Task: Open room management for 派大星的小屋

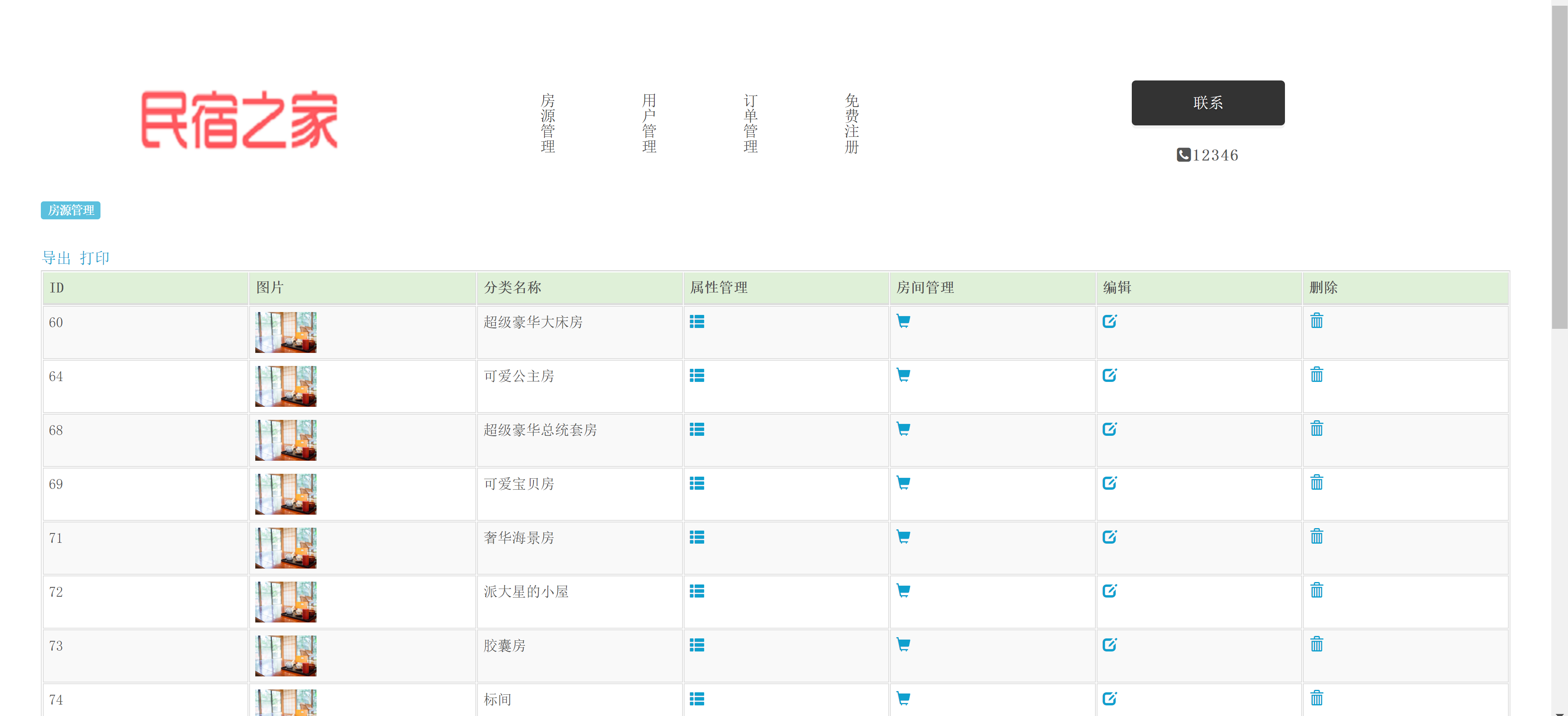Action: (x=903, y=590)
